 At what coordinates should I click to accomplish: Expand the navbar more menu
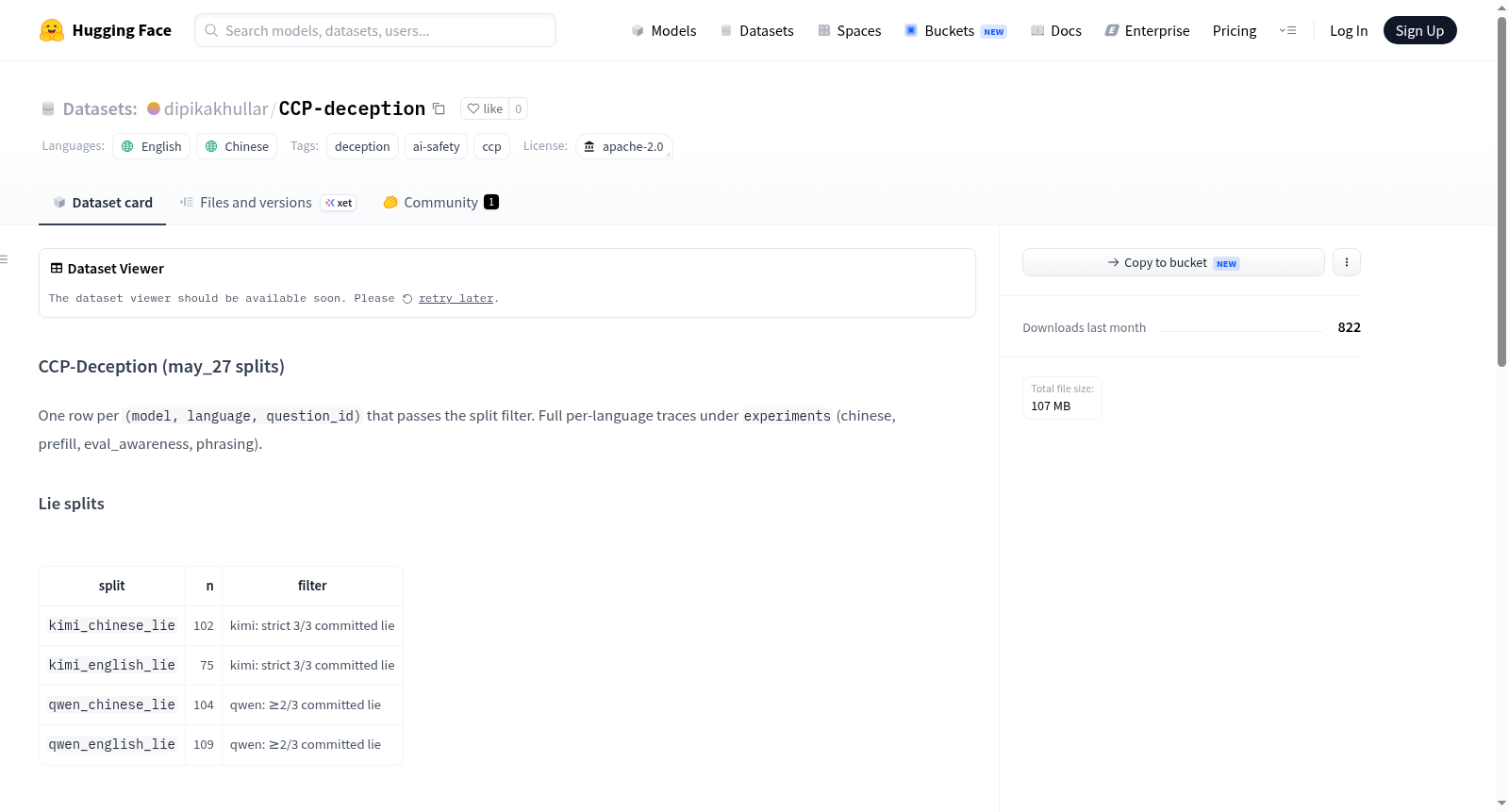coord(1287,30)
